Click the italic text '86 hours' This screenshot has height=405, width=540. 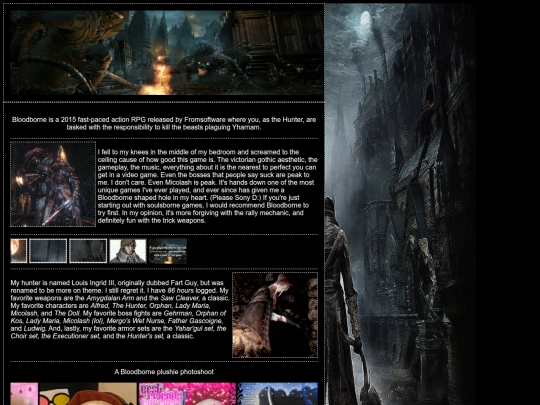(x=180, y=291)
